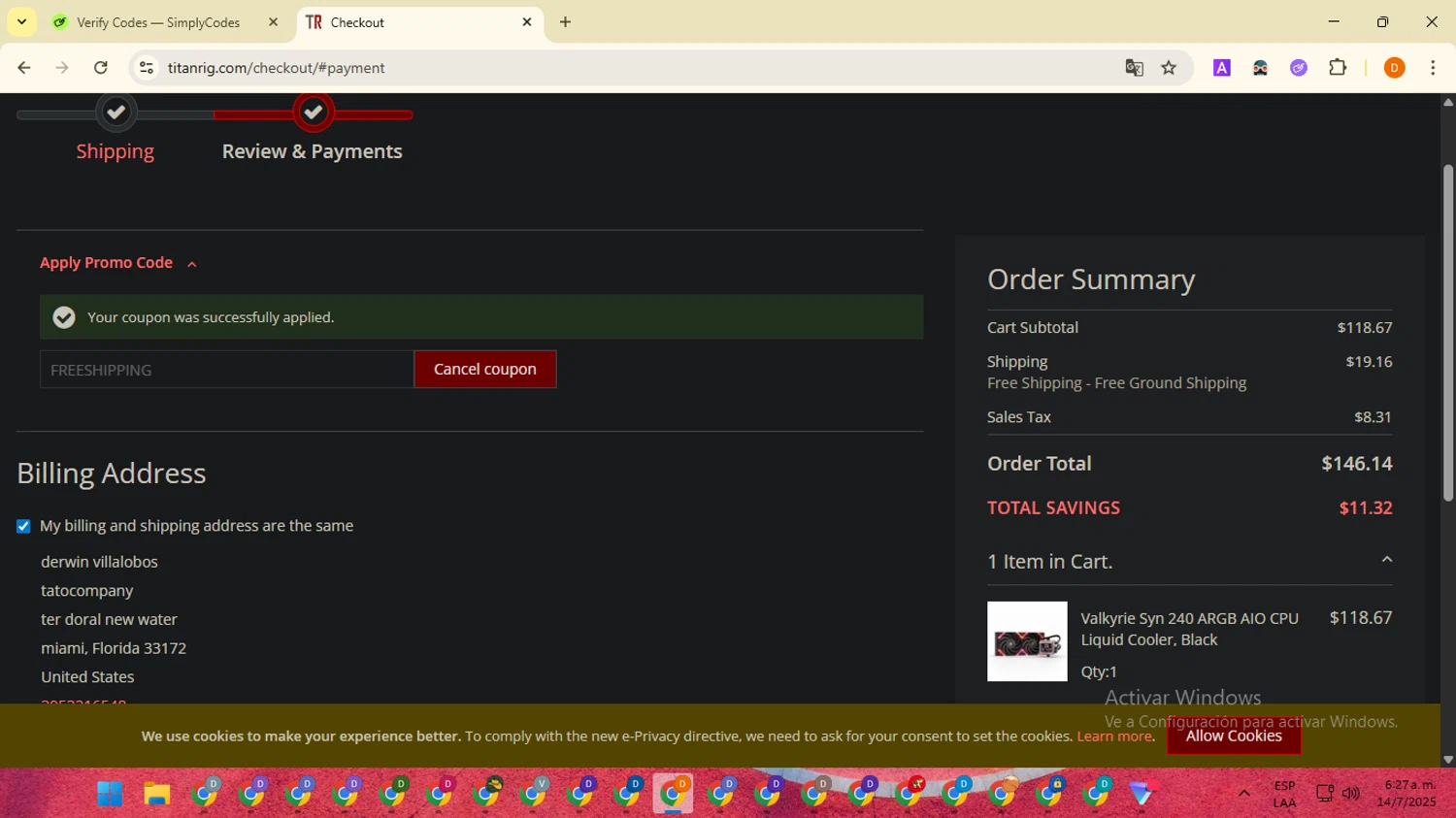Click the Sales Tax $8.31 value
Screen dimensions: 1456x818
[1373, 417]
